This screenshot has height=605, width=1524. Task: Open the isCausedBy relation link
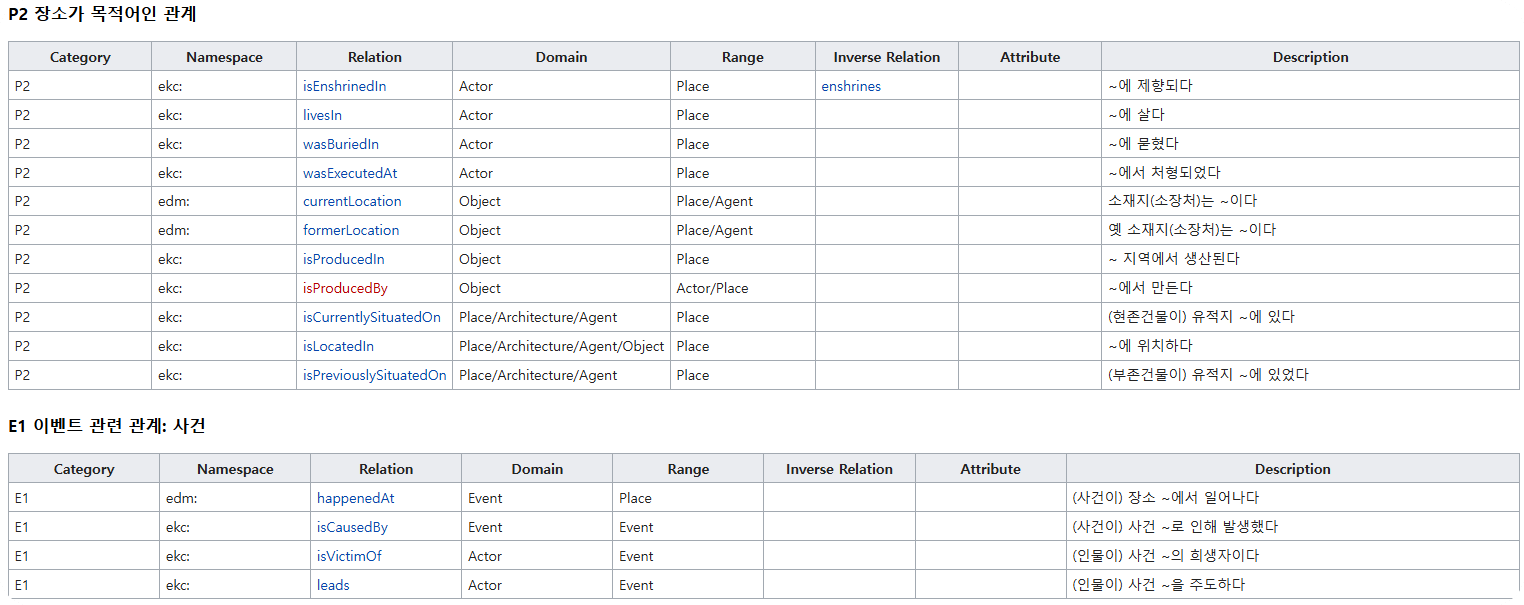(352, 527)
